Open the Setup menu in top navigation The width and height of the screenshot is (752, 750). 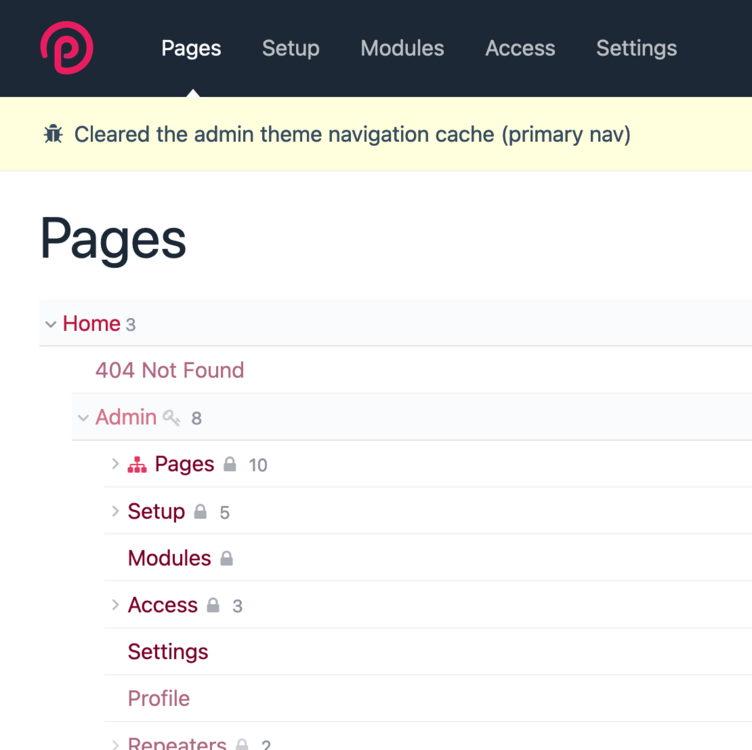pos(290,48)
